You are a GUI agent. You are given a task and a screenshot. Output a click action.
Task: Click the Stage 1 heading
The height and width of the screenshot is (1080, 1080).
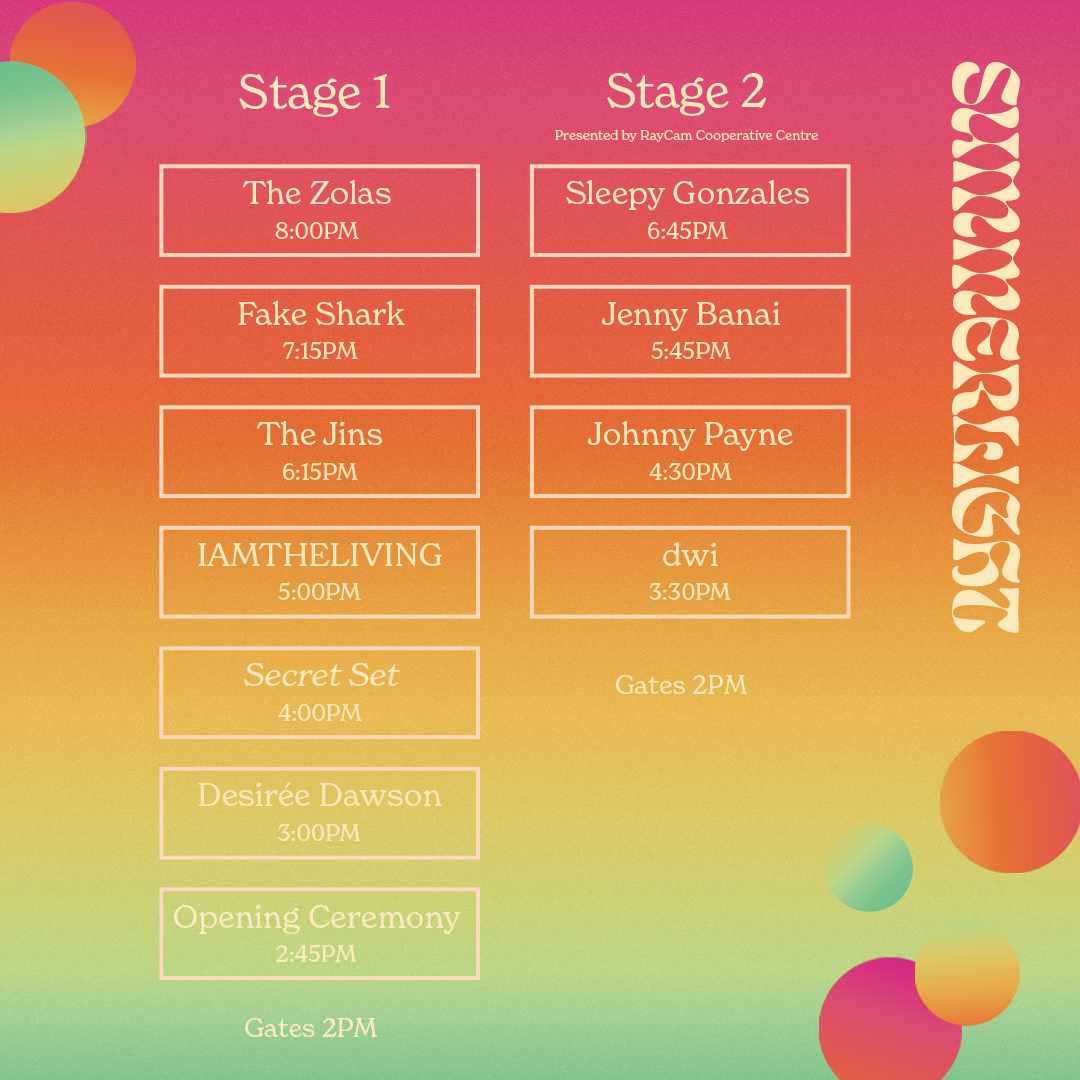(x=315, y=92)
